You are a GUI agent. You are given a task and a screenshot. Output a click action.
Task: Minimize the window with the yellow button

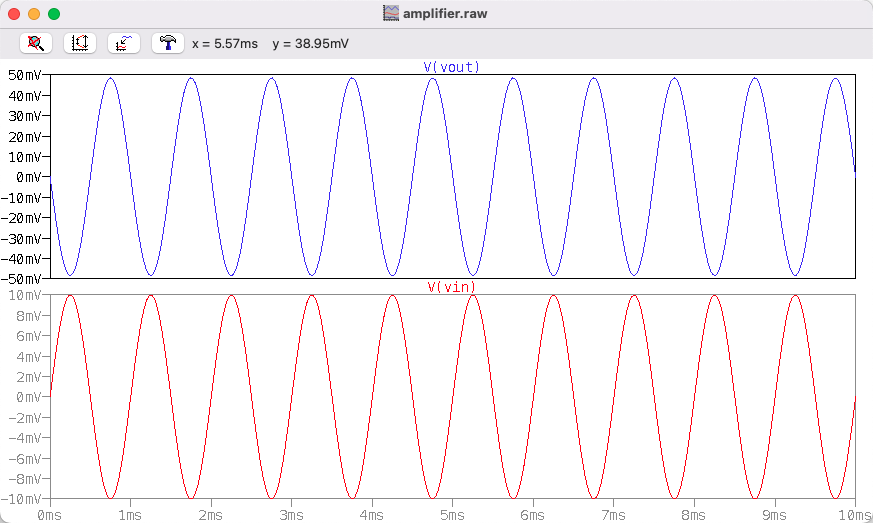pos(34,14)
